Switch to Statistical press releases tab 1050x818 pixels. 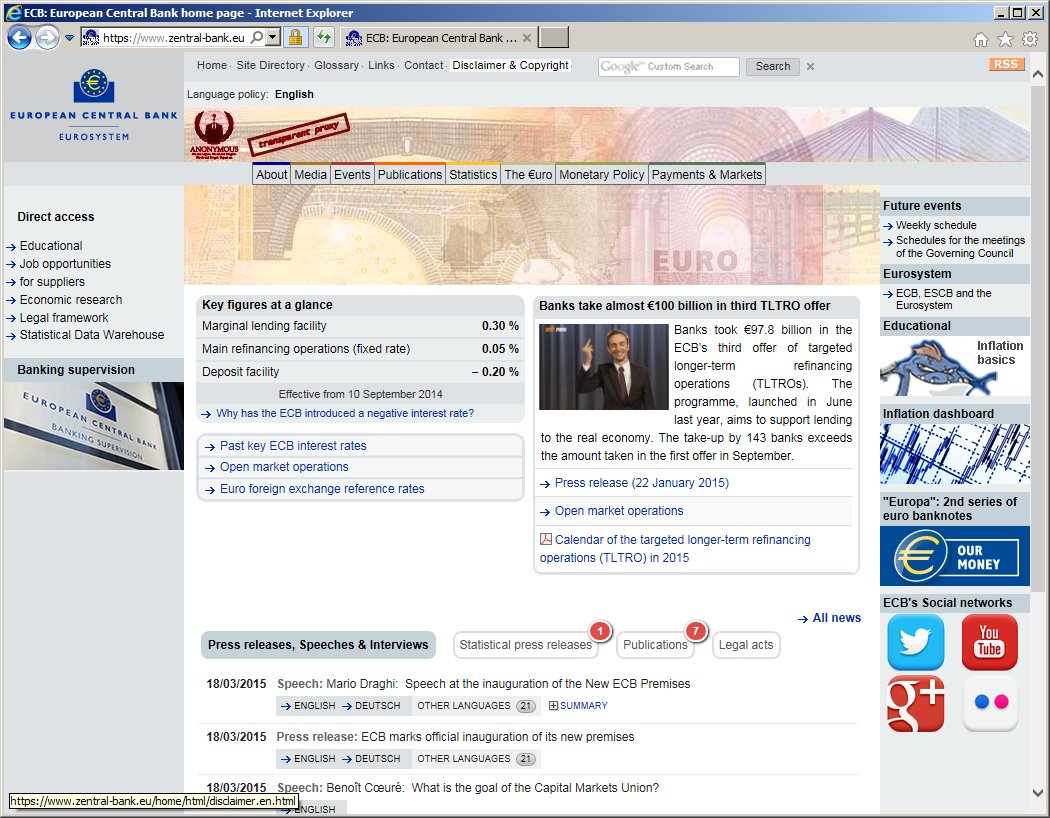tap(525, 645)
